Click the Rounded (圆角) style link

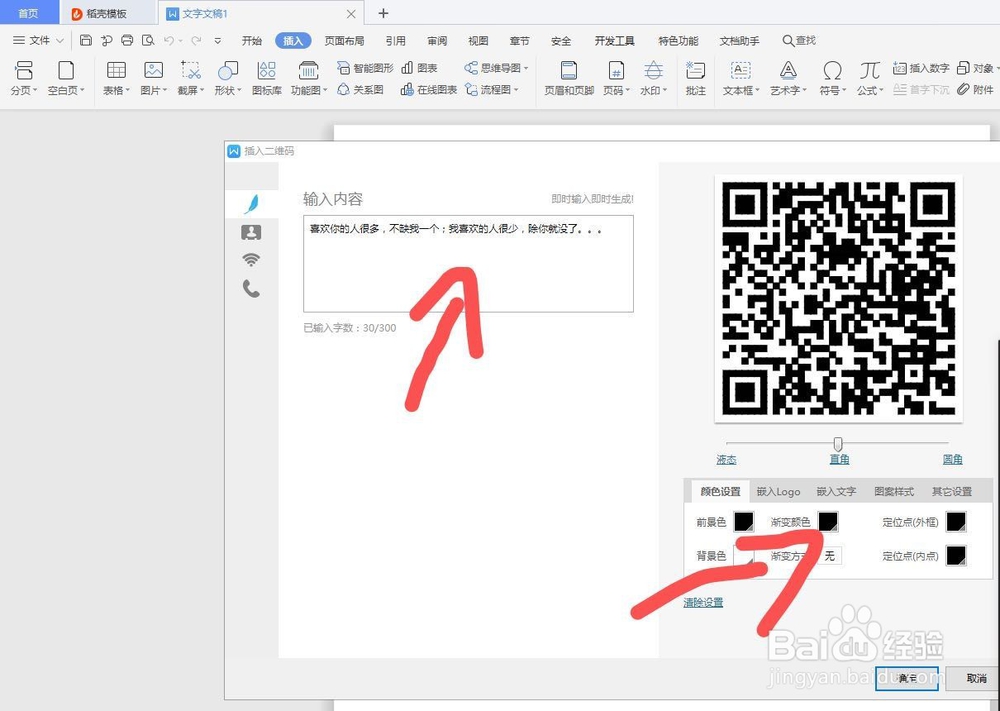point(952,459)
